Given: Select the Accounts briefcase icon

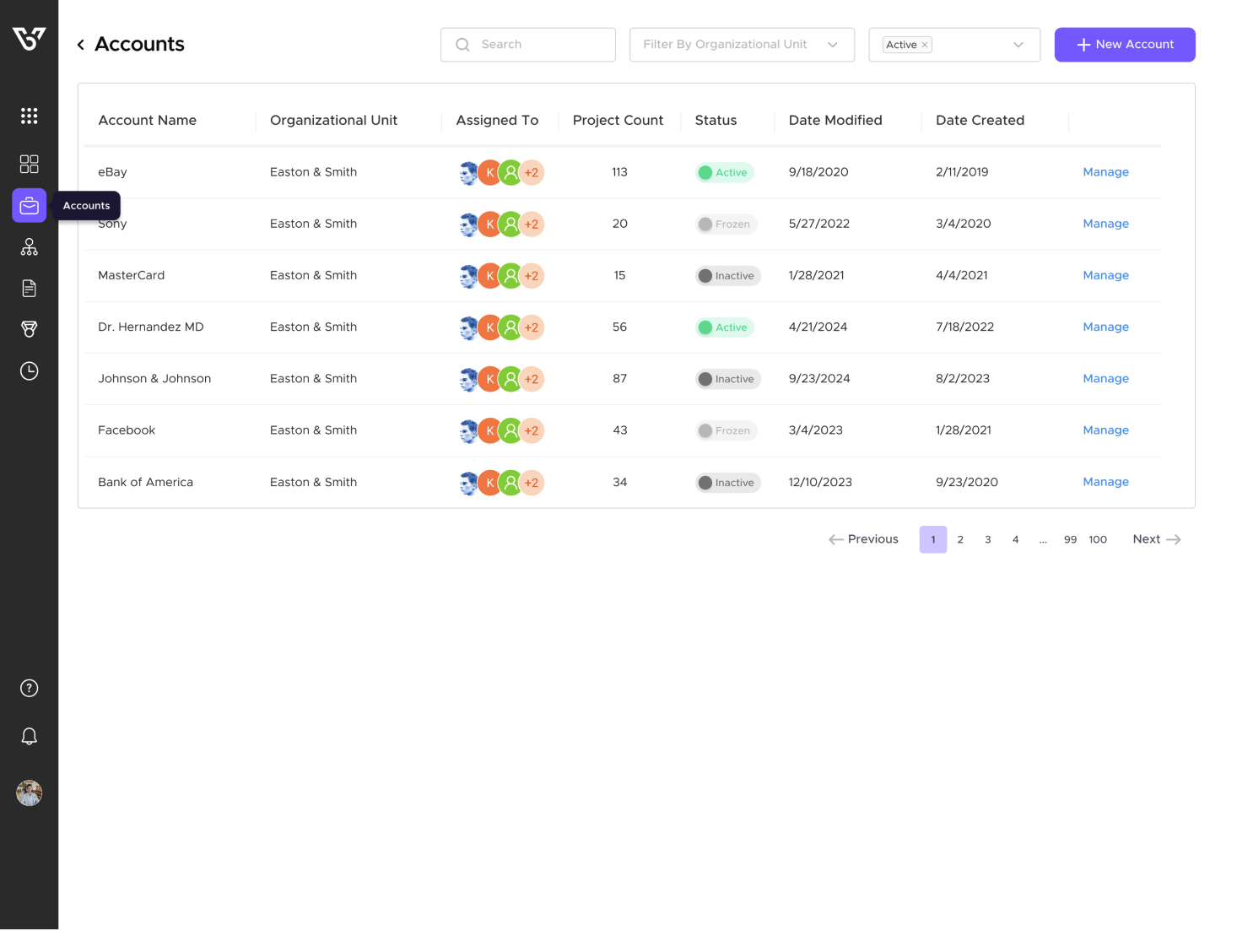Looking at the screenshot, I should click(x=29, y=206).
